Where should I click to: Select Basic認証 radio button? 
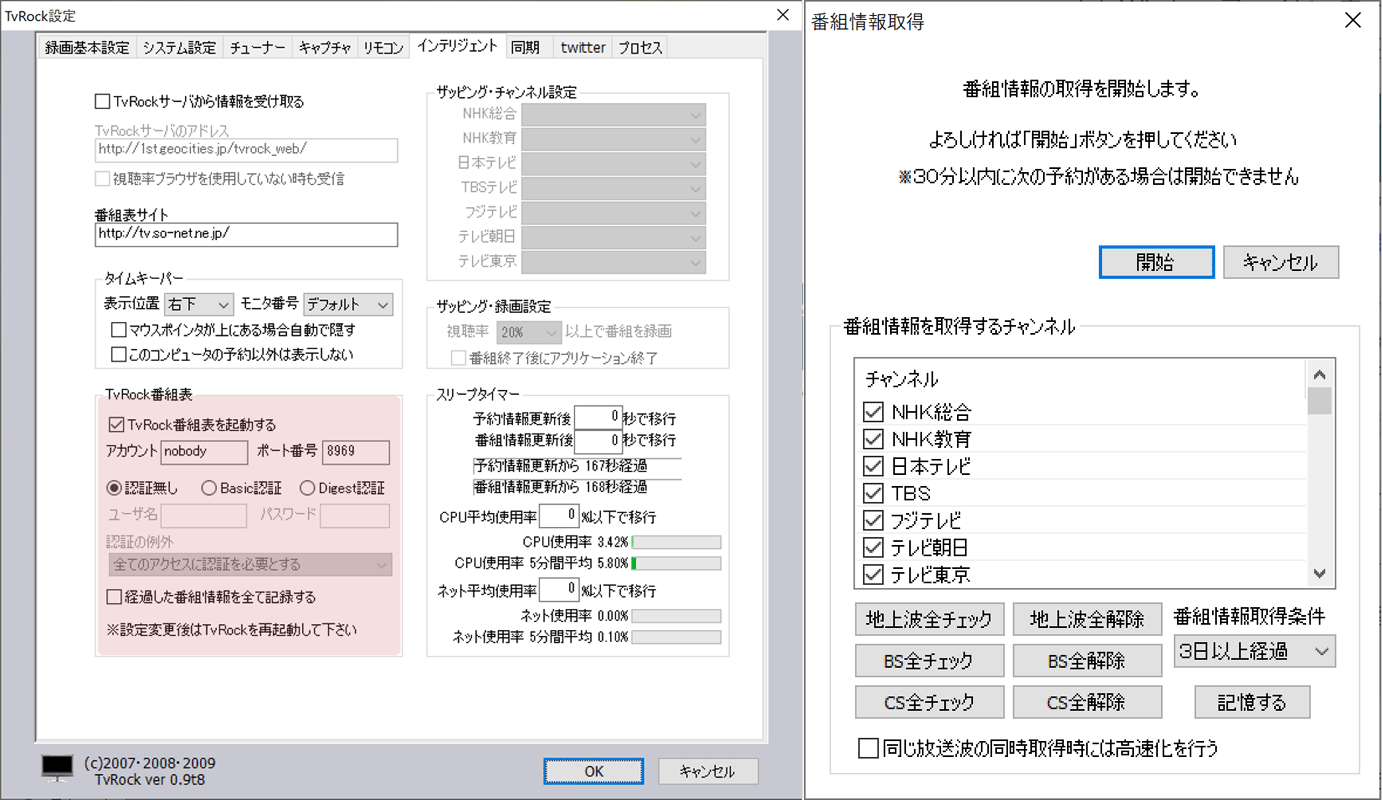[208, 488]
